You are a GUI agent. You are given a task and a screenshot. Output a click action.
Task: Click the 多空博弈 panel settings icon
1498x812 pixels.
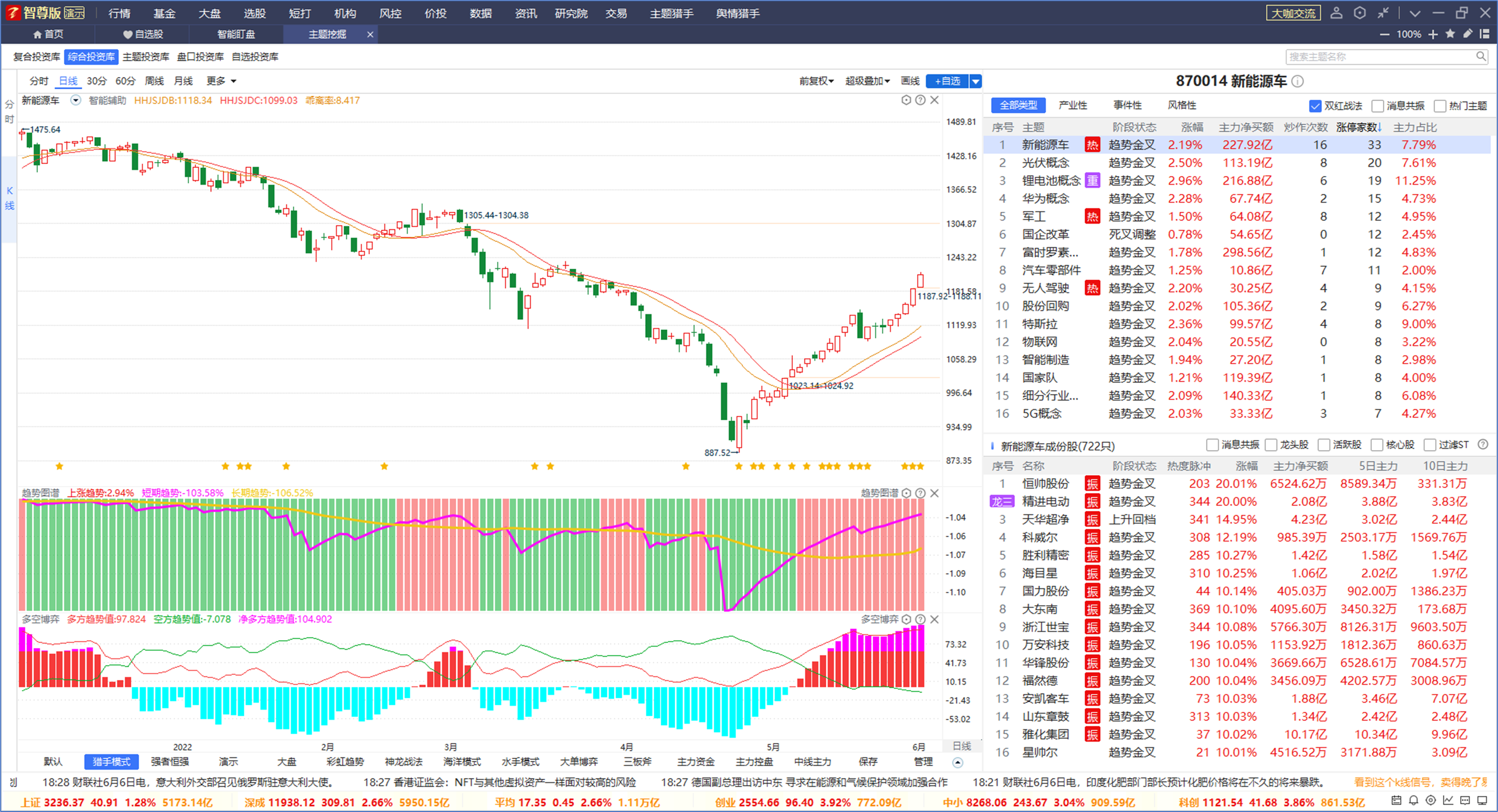point(906,619)
